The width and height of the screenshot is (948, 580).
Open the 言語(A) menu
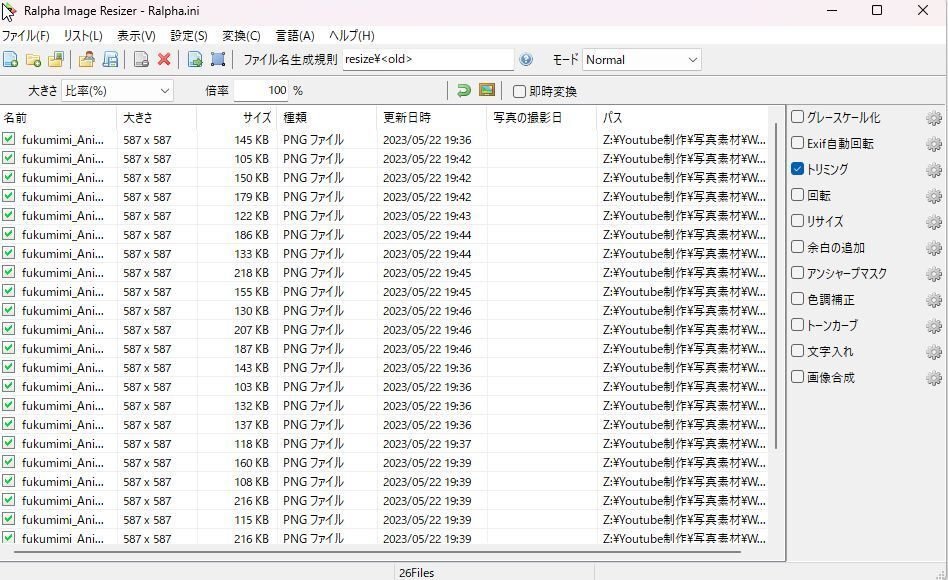pos(295,36)
